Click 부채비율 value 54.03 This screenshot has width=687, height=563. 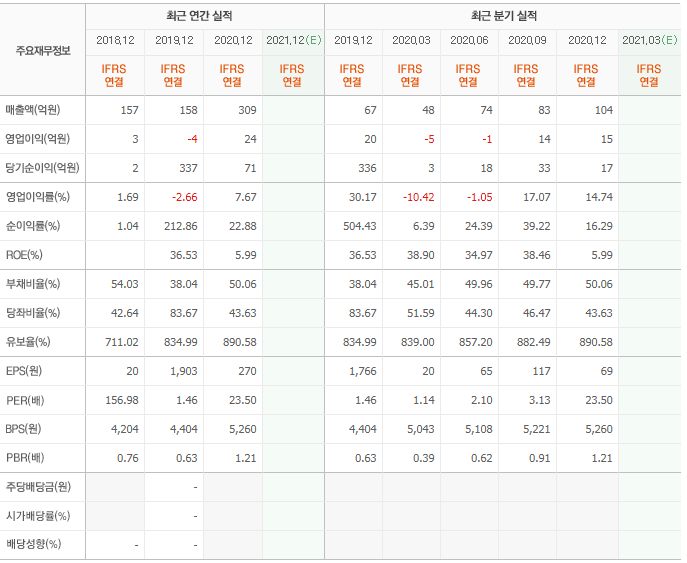pyautogui.click(x=125, y=284)
